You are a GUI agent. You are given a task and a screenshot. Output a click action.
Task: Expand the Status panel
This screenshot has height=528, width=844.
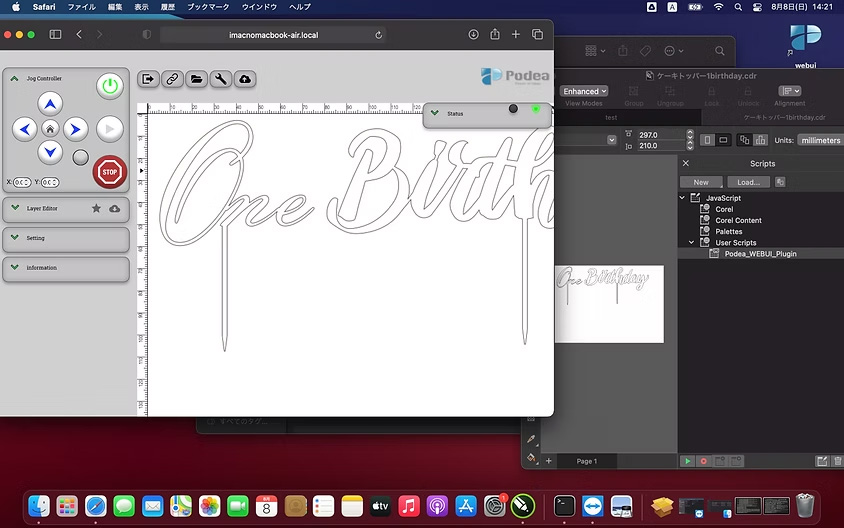(435, 113)
